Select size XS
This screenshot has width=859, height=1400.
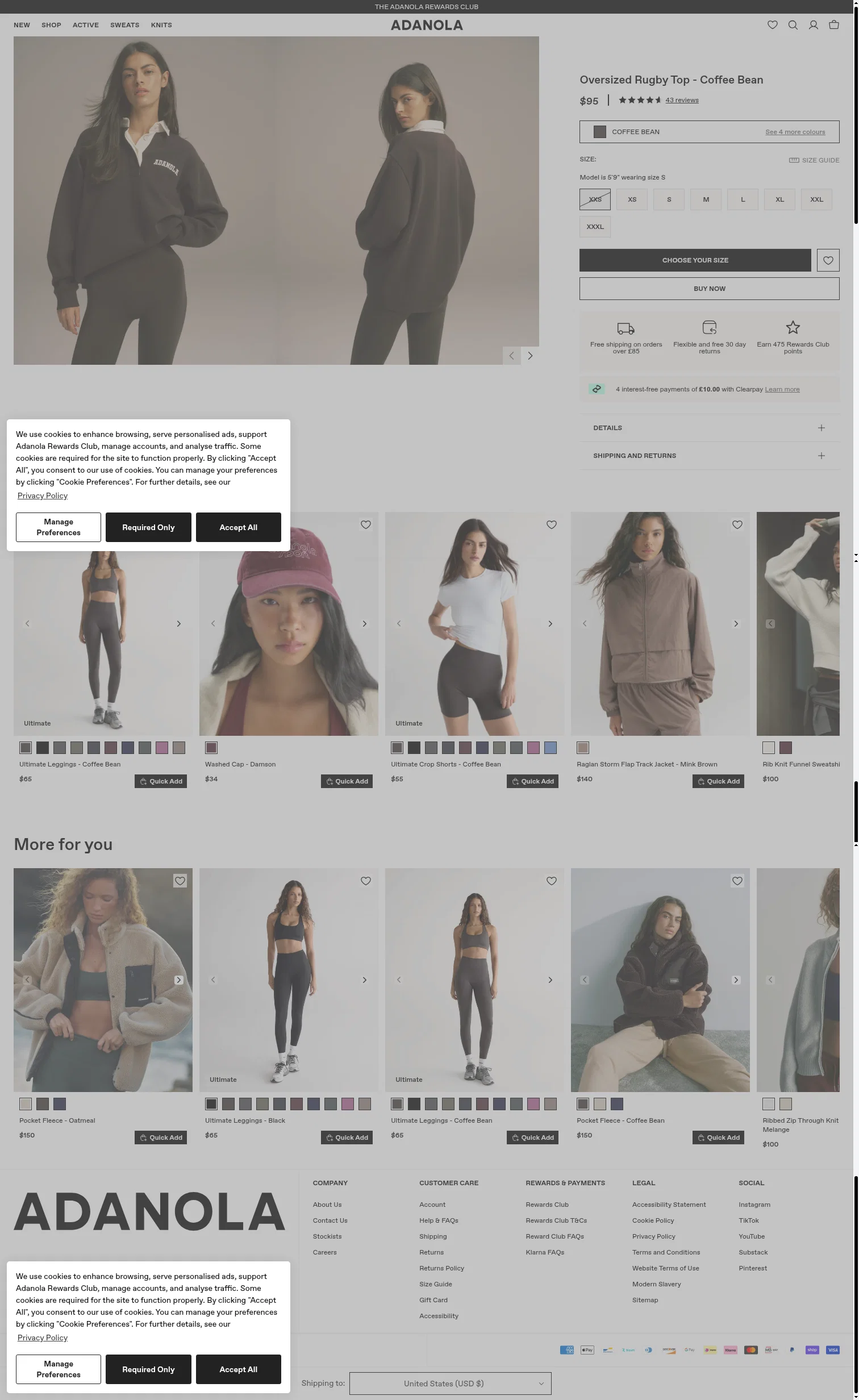632,199
